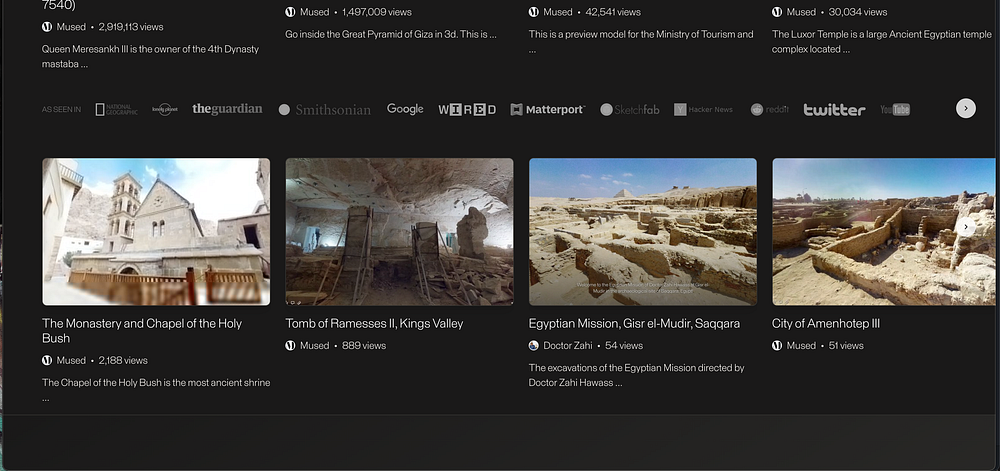Click the '1,497,009 views' text

coord(377,12)
